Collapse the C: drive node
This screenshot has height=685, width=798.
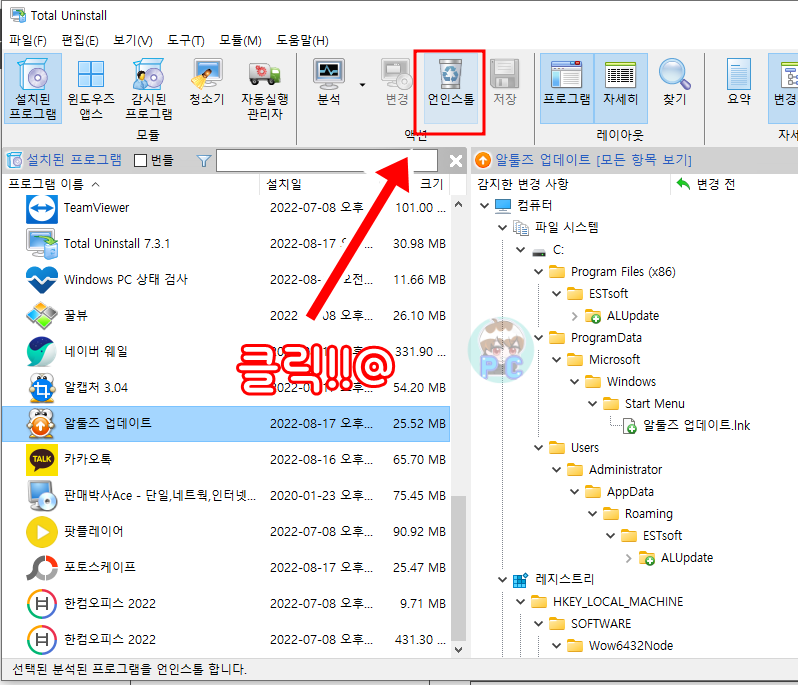click(520, 250)
